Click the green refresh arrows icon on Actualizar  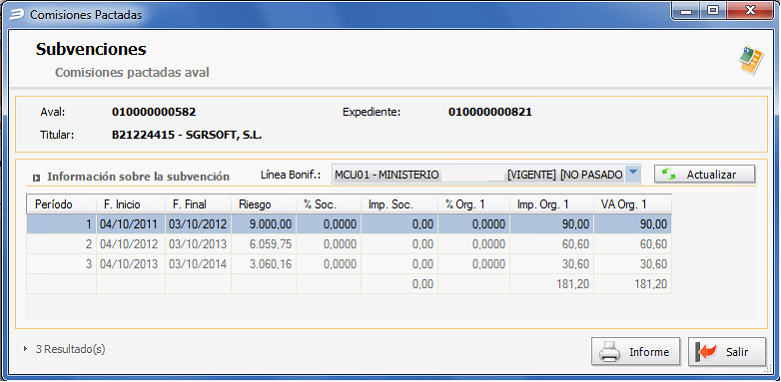point(669,175)
